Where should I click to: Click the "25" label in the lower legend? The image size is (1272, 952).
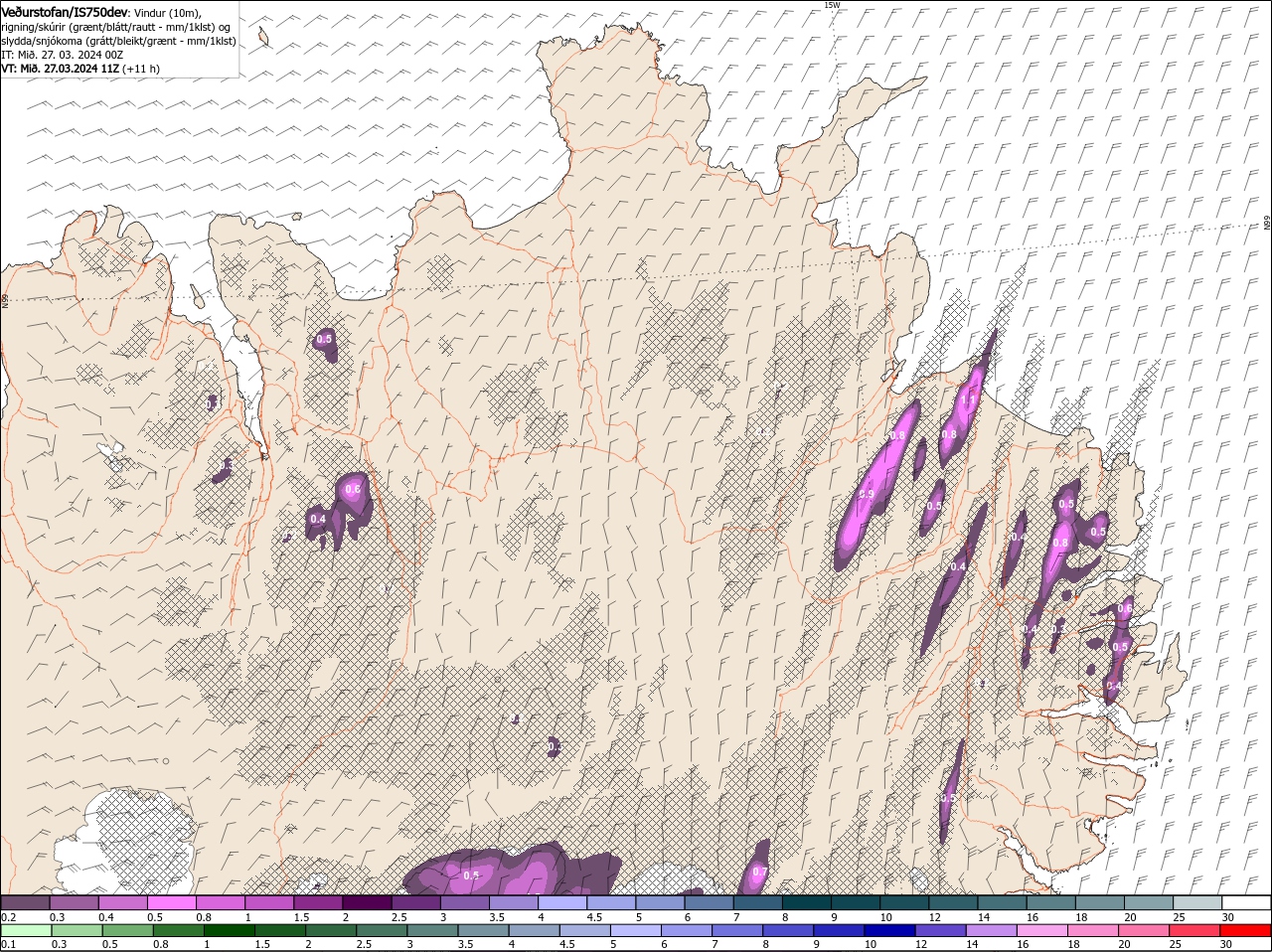[x=1176, y=944]
